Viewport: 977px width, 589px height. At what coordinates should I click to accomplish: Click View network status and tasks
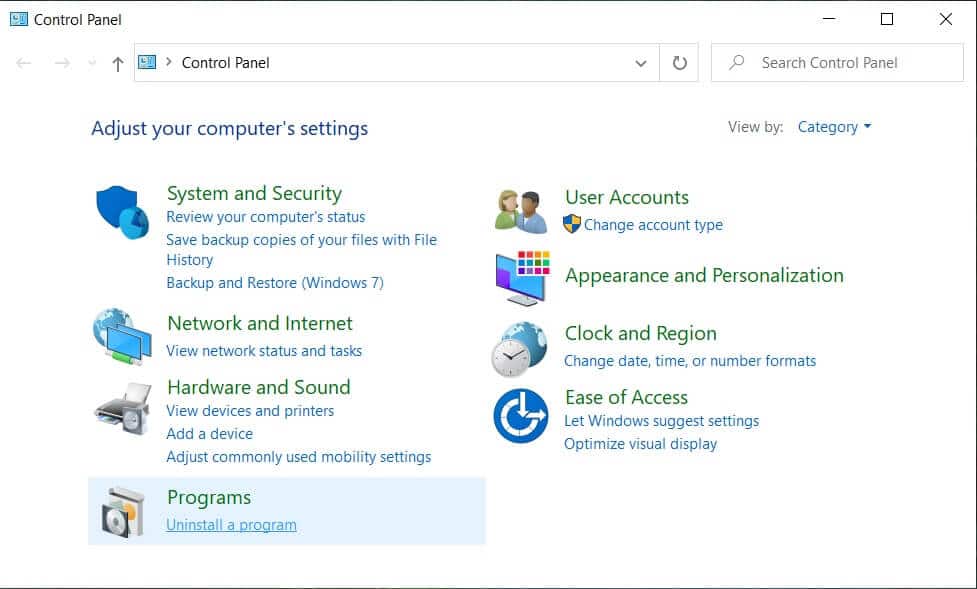[x=265, y=351]
